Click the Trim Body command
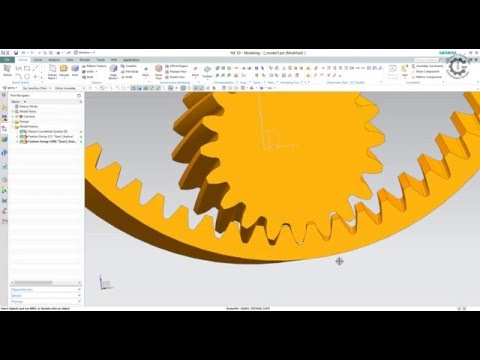 (x=130, y=71)
